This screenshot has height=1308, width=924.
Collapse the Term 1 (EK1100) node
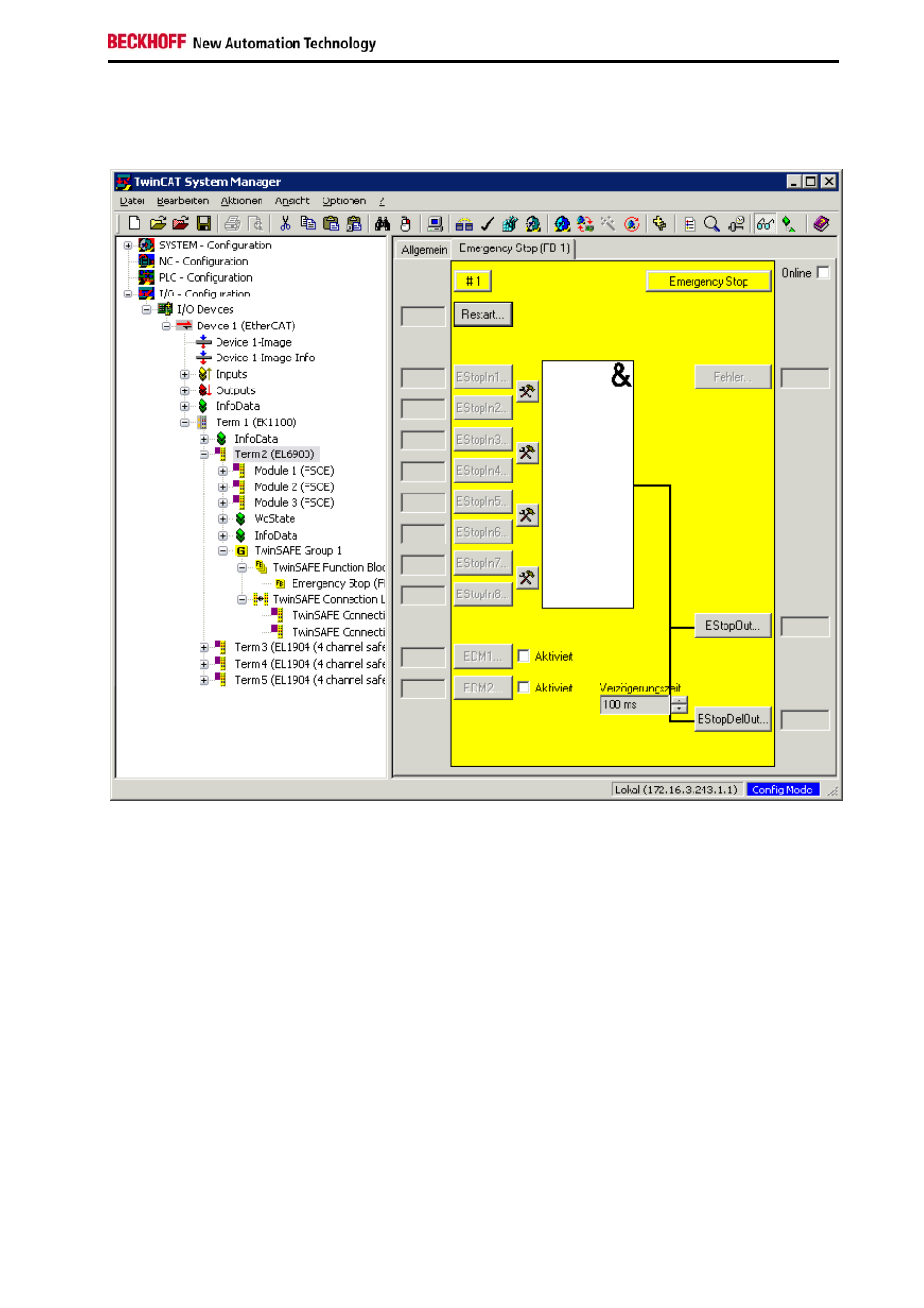pyautogui.click(x=184, y=422)
